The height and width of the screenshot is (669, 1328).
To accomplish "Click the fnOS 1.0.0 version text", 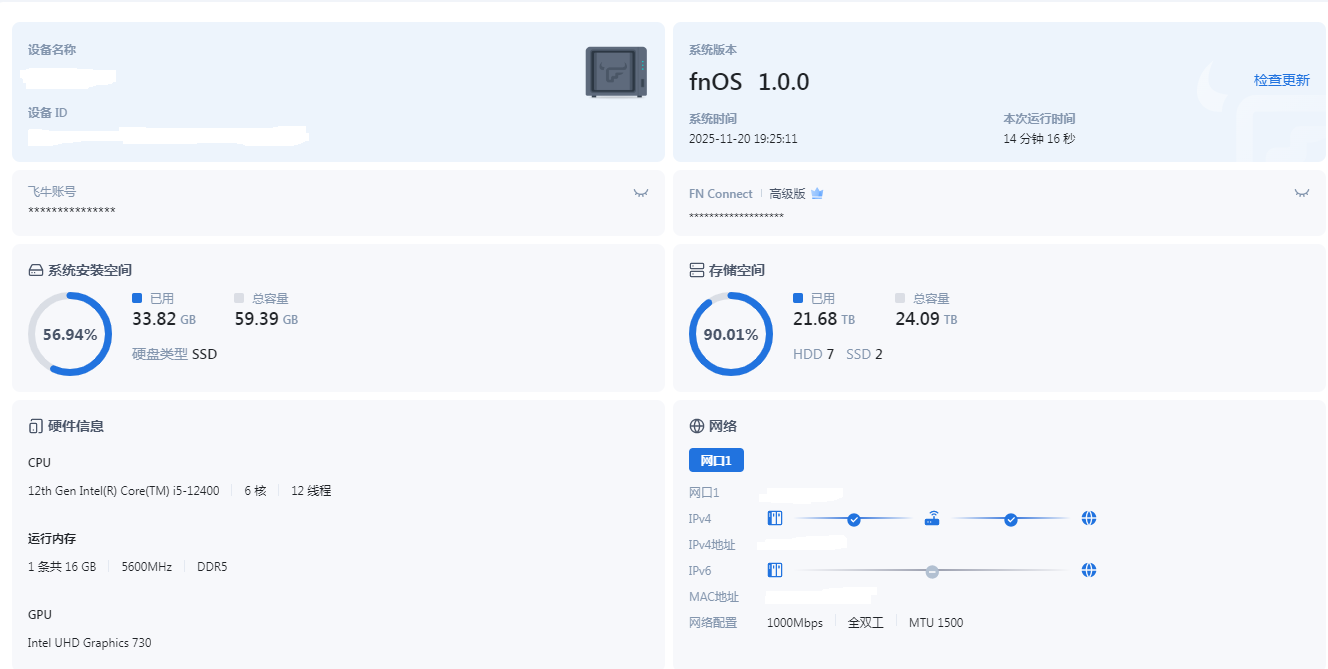I will [x=749, y=82].
